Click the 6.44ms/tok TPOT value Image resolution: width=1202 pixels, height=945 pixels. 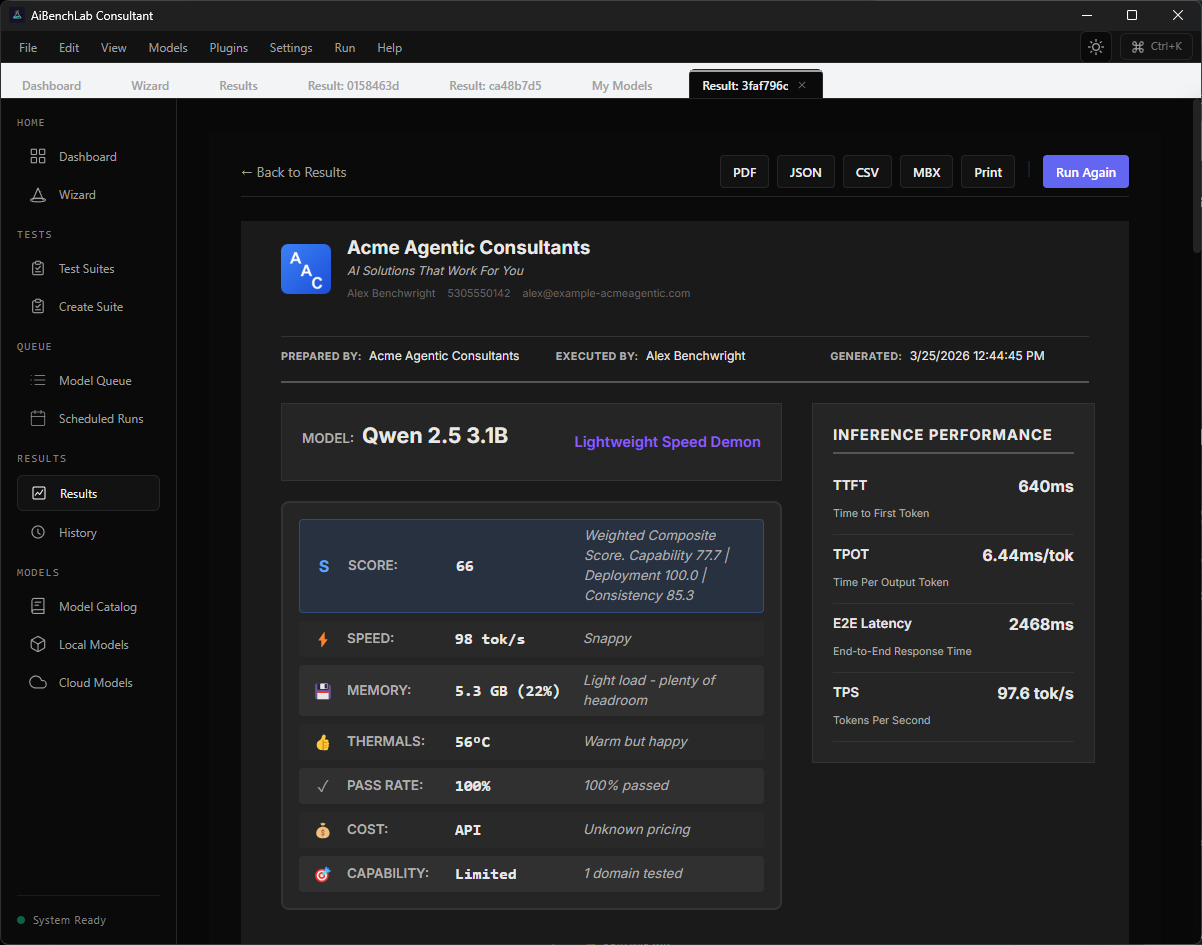tap(1028, 555)
